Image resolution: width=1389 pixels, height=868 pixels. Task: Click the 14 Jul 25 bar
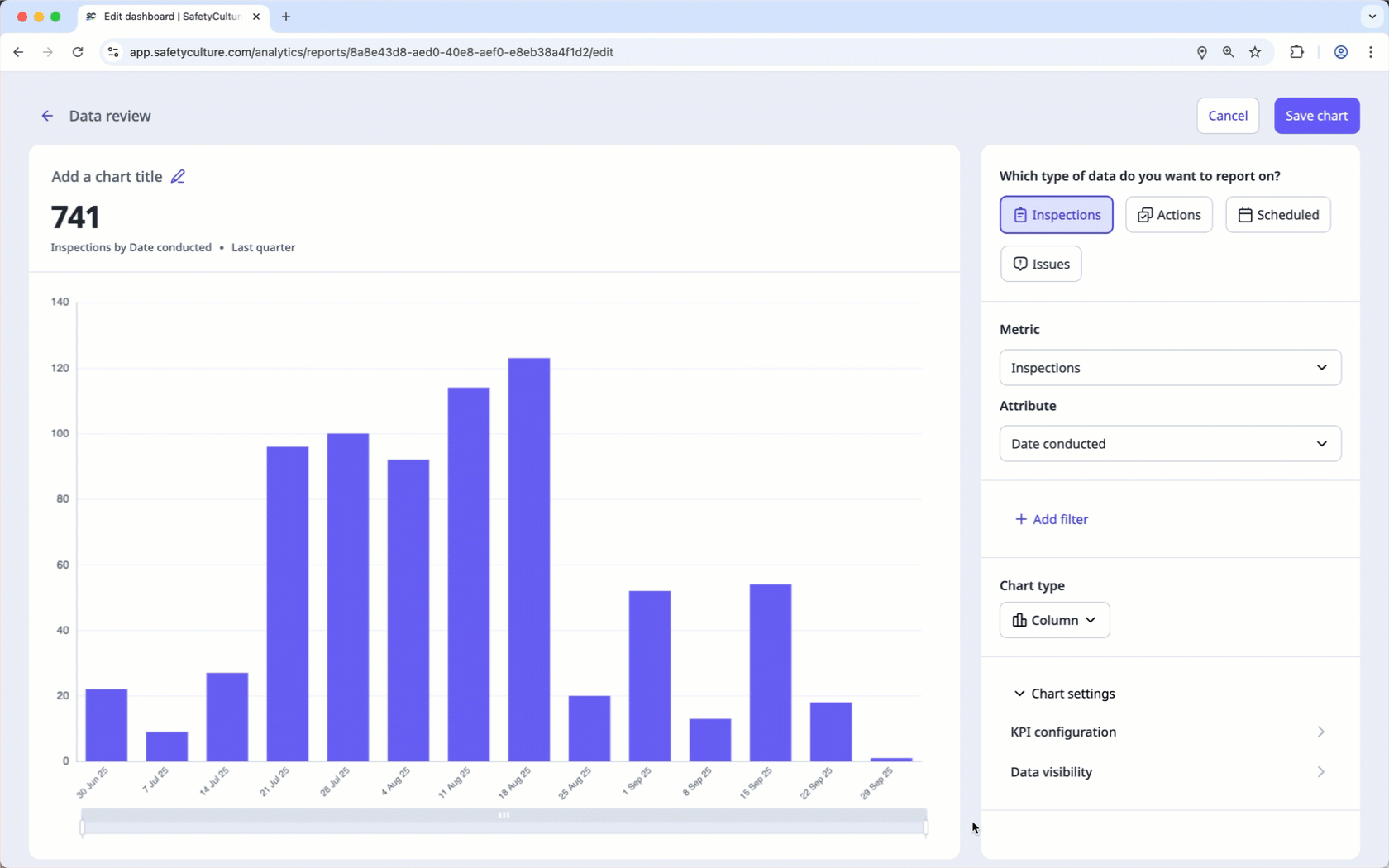(x=227, y=718)
